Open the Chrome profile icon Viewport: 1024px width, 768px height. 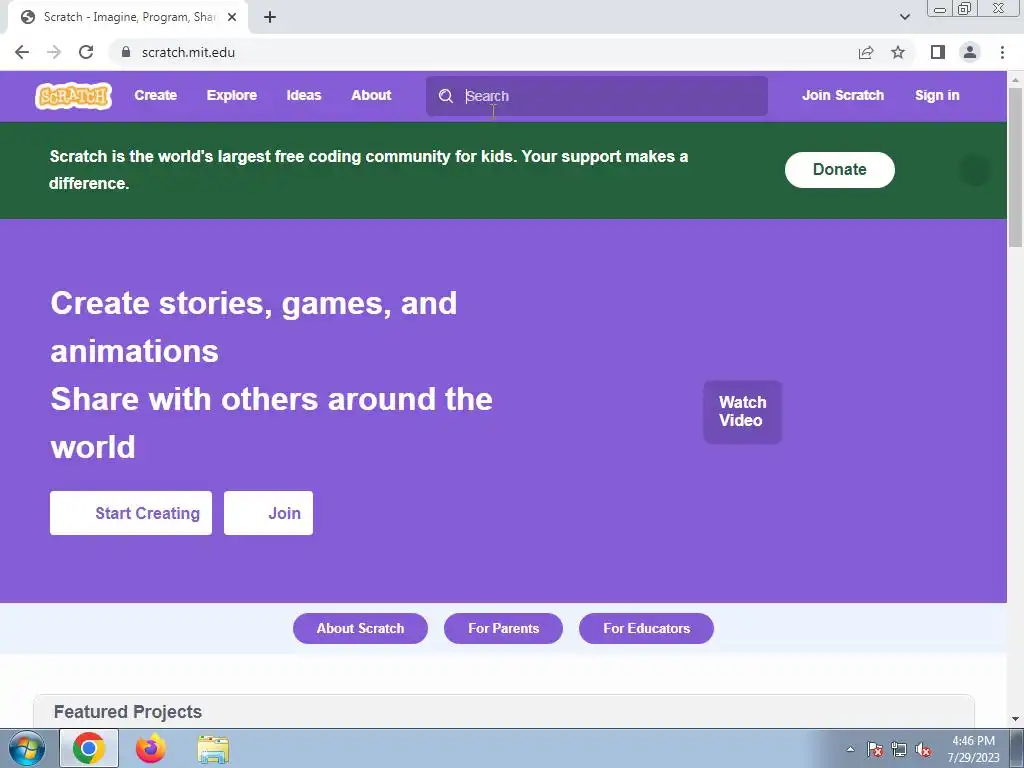pyautogui.click(x=970, y=52)
